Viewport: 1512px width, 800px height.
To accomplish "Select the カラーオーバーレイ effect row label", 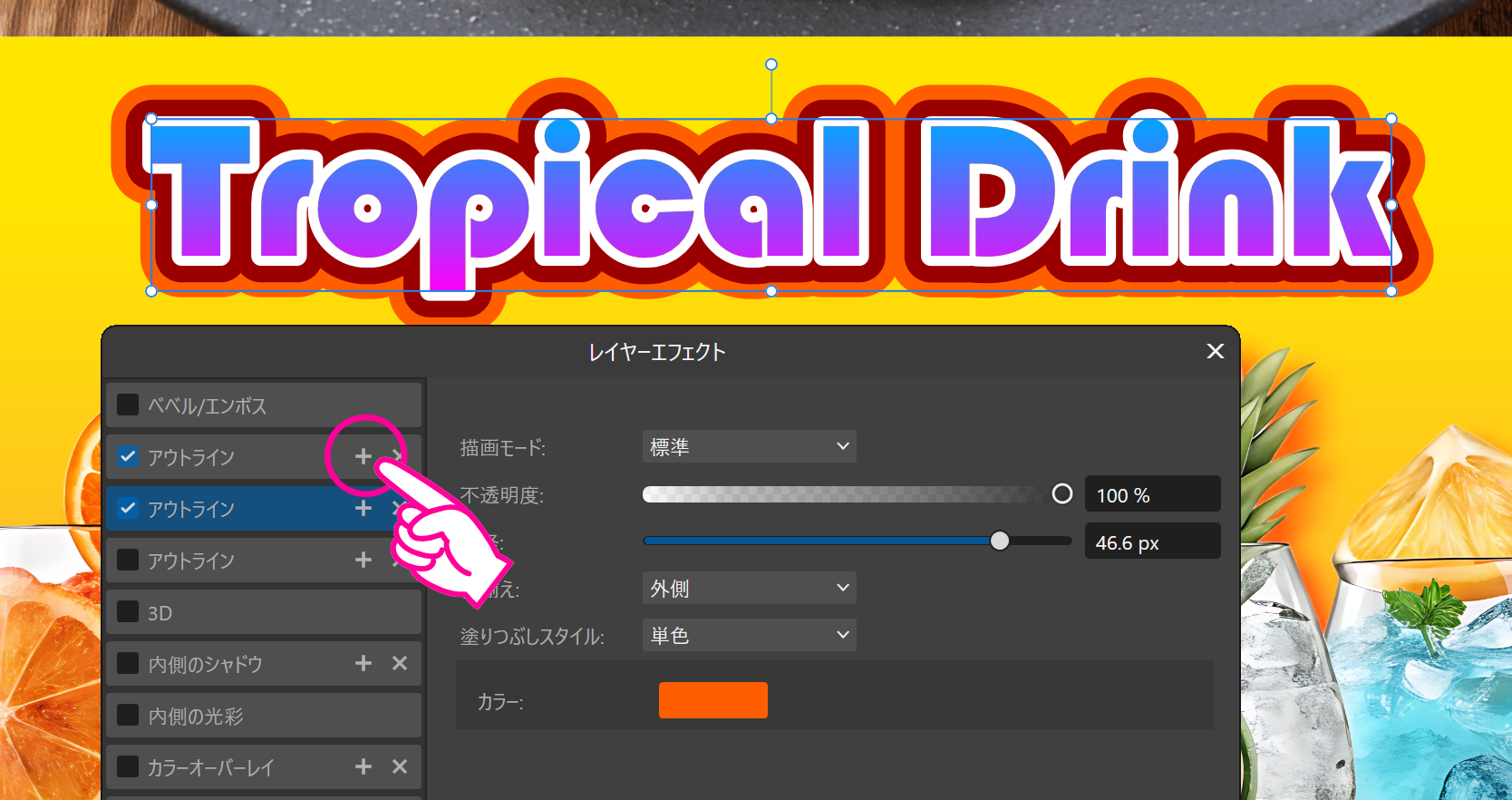I will coord(210,767).
